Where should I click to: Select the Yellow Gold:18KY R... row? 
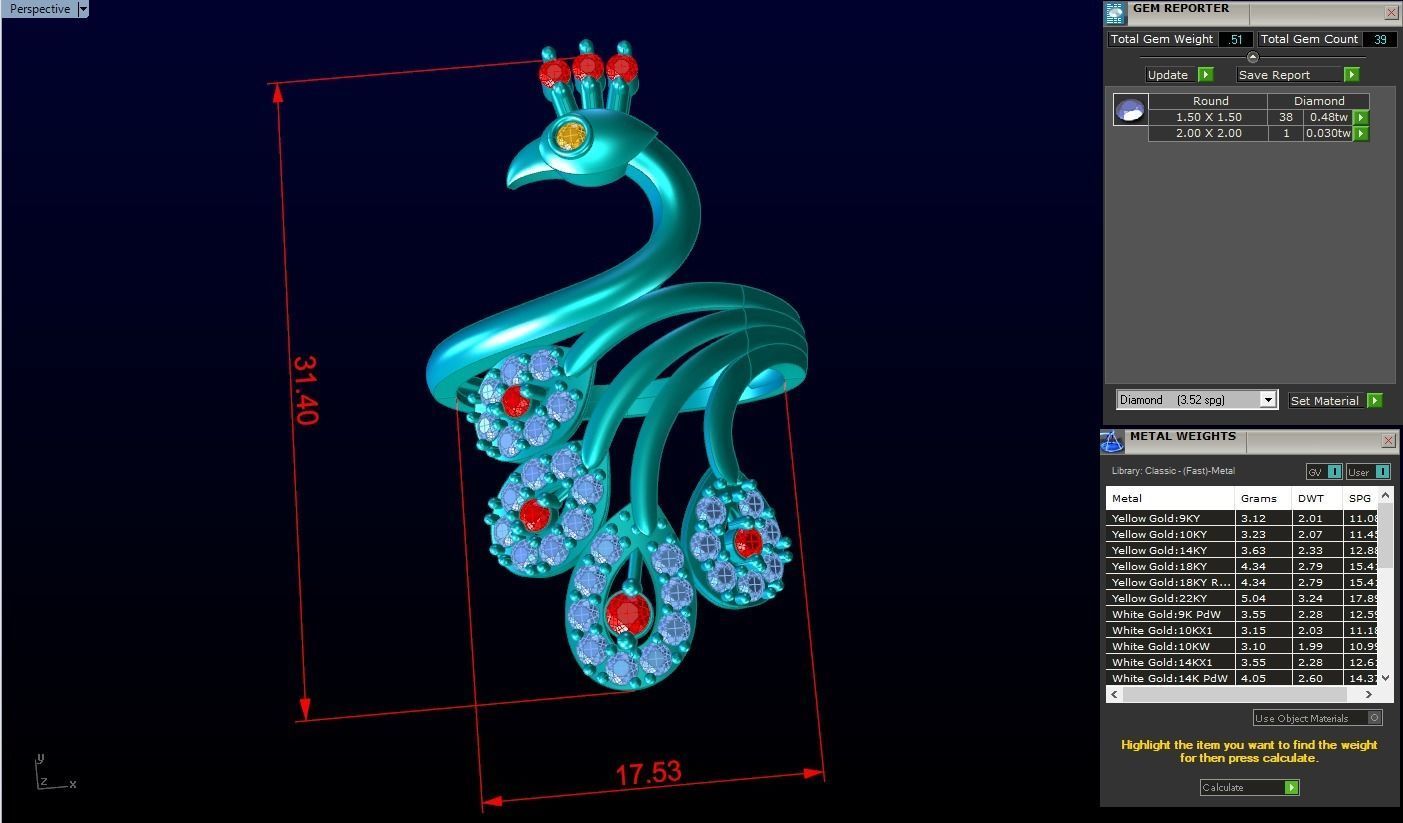(x=1241, y=582)
